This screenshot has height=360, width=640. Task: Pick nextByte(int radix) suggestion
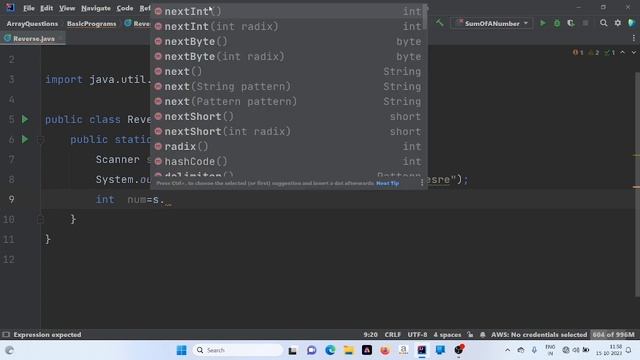click(x=288, y=56)
